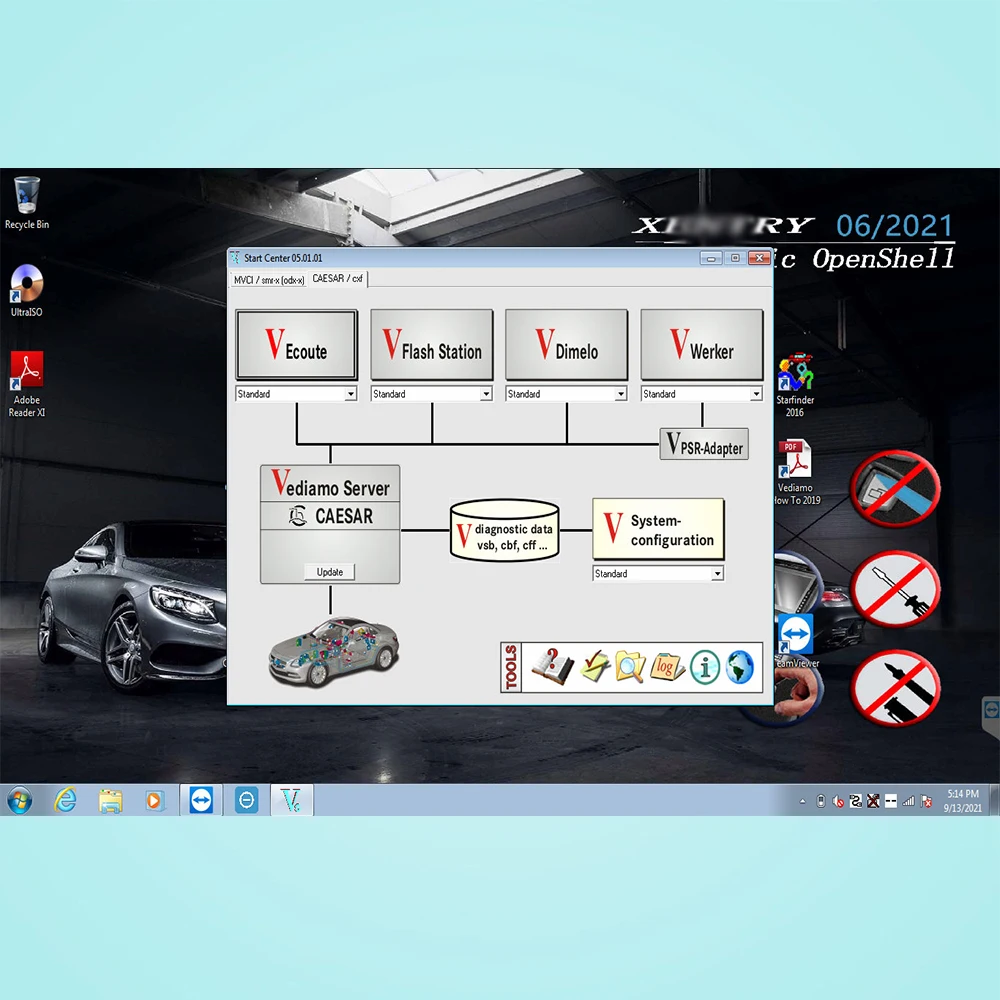
Task: Click the green info tool icon
Action: (x=705, y=667)
